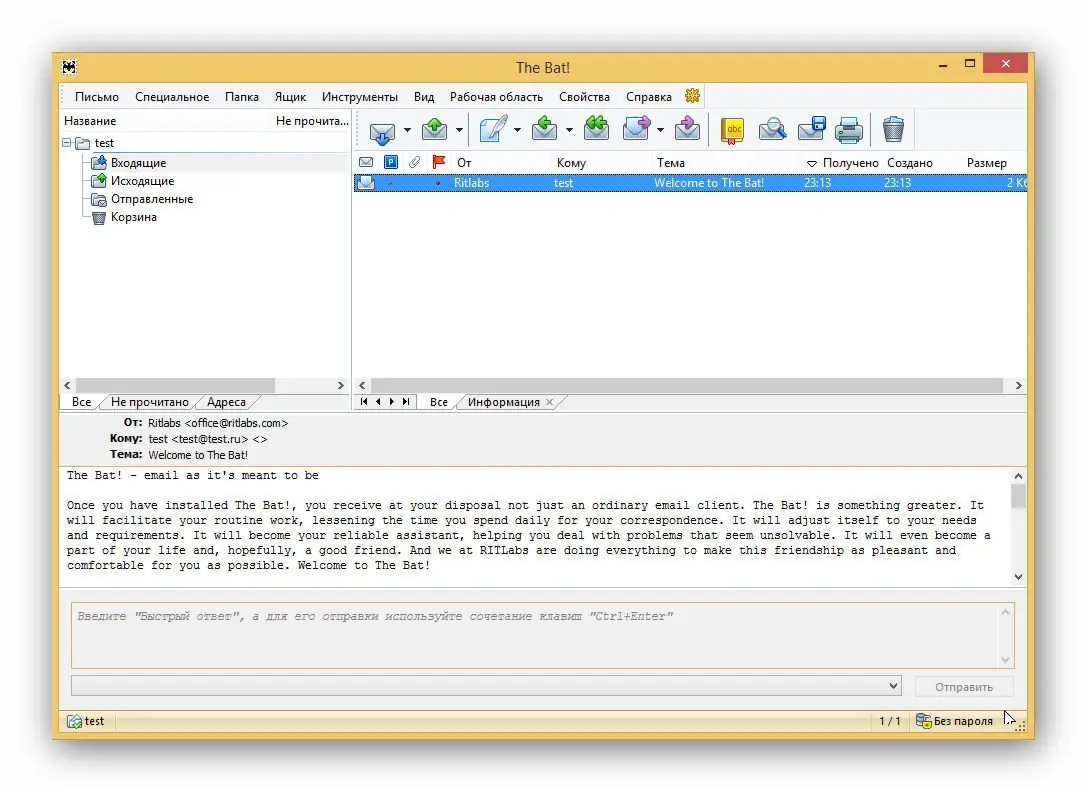Click the attachment paperclip column header

pos(415,162)
